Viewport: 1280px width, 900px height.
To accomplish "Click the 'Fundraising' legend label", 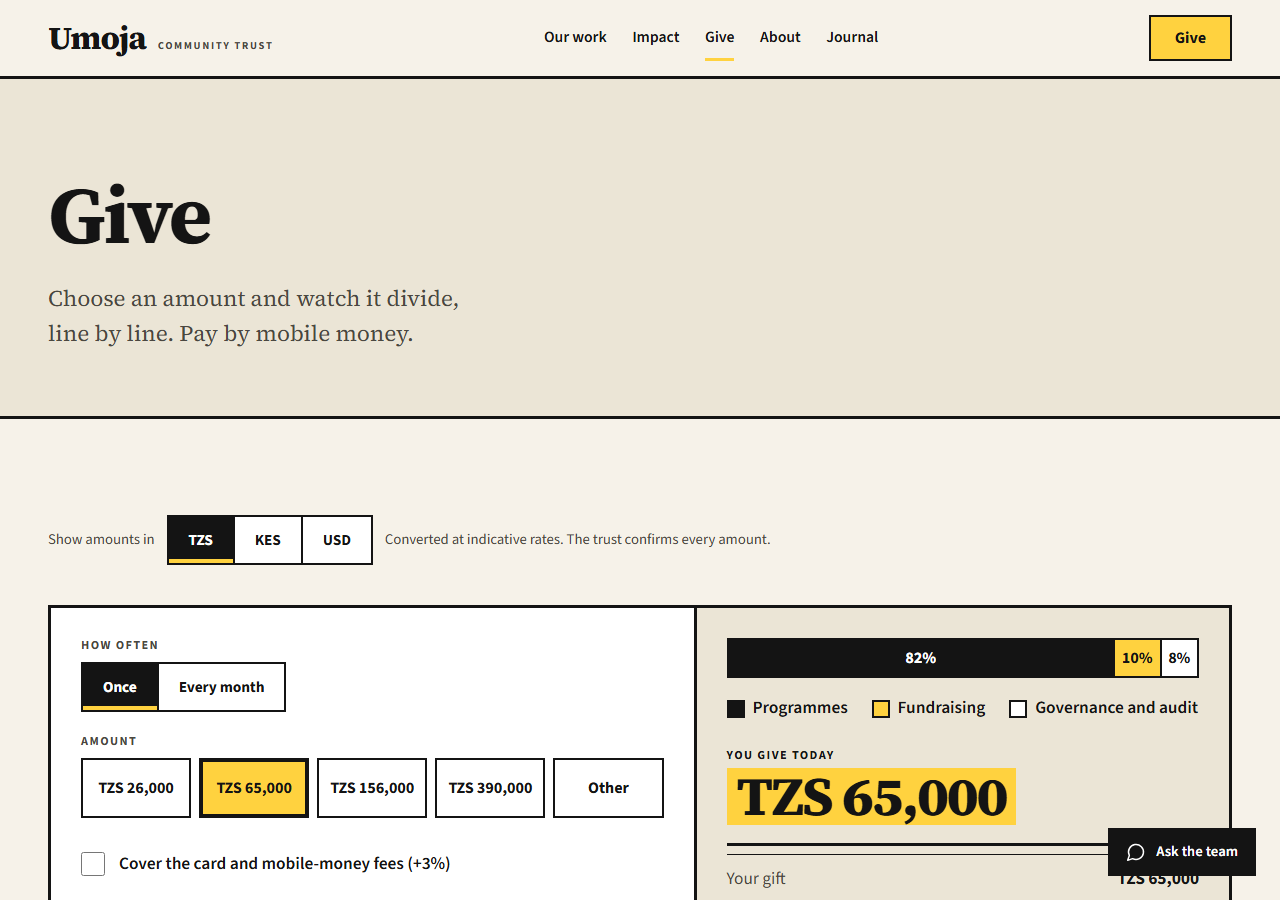I will (x=941, y=708).
